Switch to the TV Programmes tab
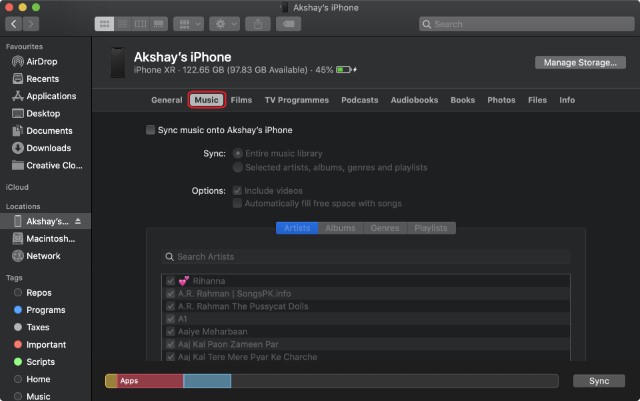 [x=297, y=100]
